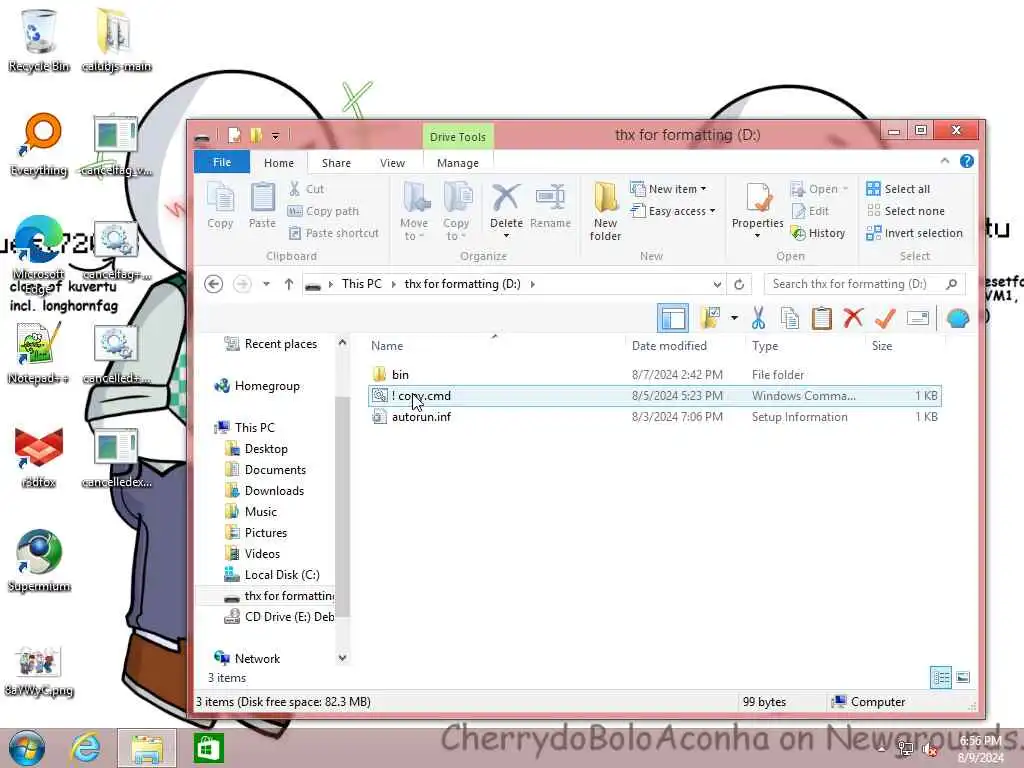Click the Start button on the taskbar
This screenshot has width=1024, height=768.
pyautogui.click(x=27, y=748)
